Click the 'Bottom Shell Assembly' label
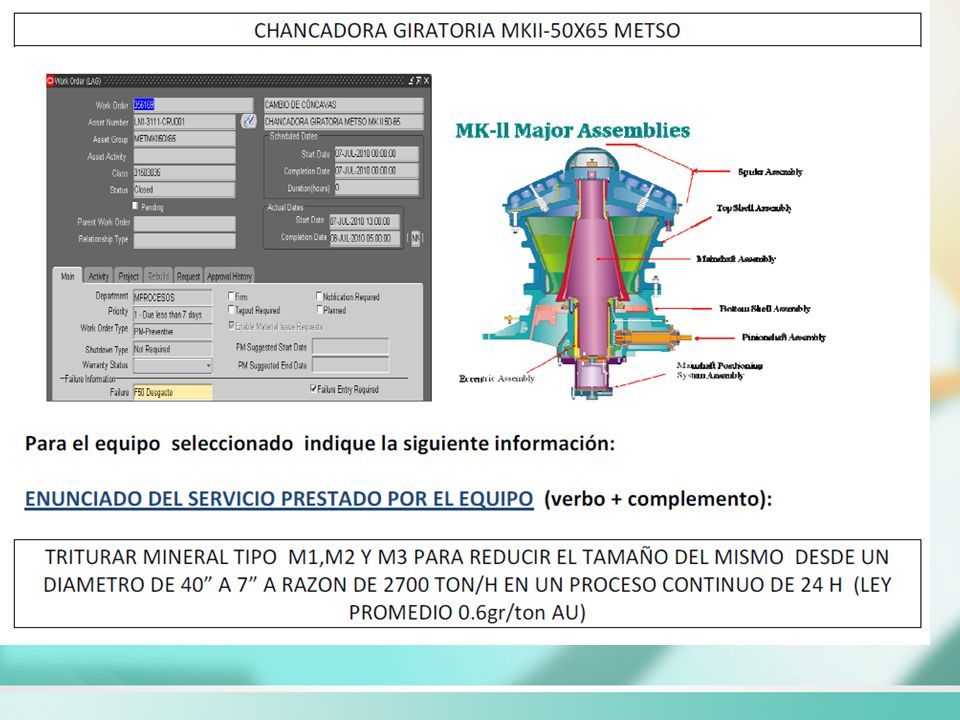 (x=765, y=309)
